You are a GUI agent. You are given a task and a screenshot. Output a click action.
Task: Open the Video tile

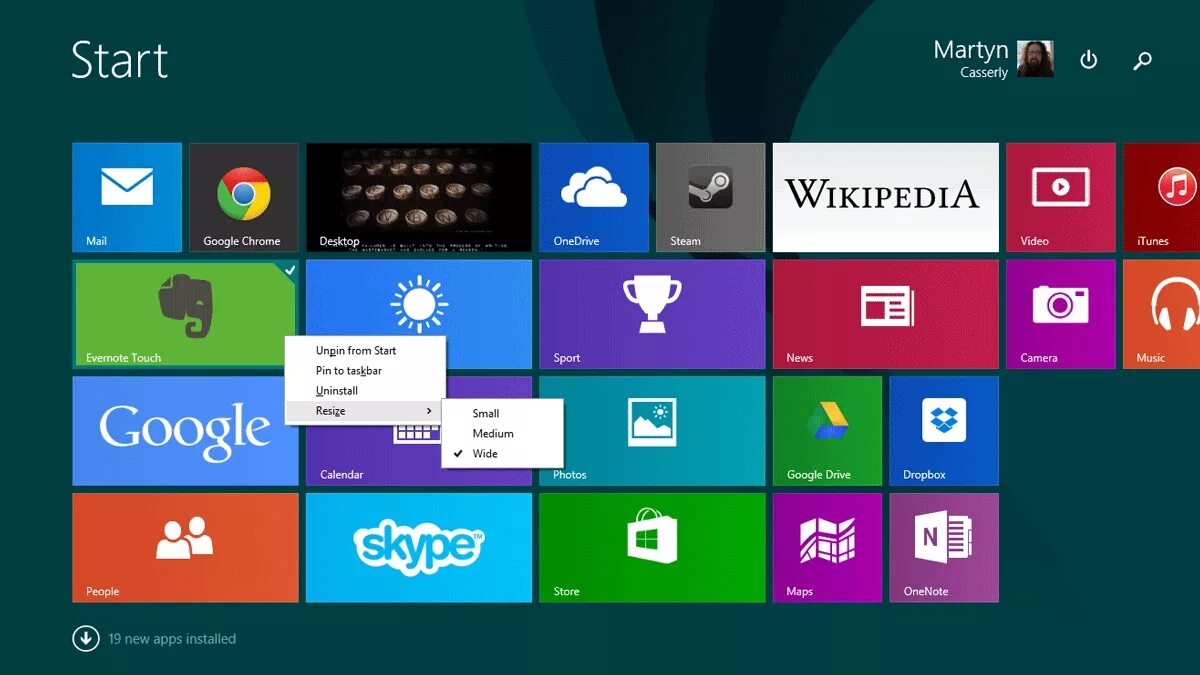click(1061, 197)
